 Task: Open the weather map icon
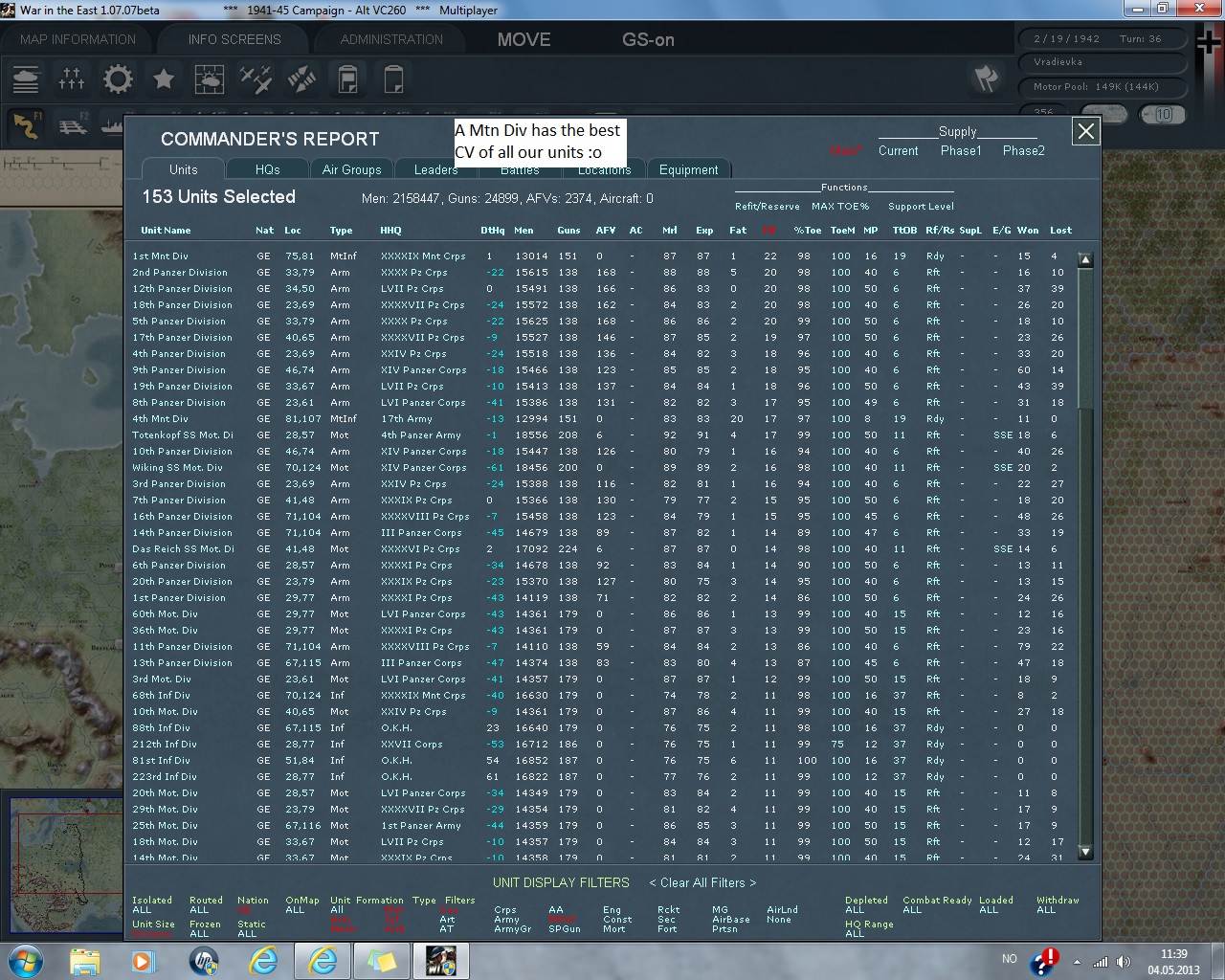(210, 78)
